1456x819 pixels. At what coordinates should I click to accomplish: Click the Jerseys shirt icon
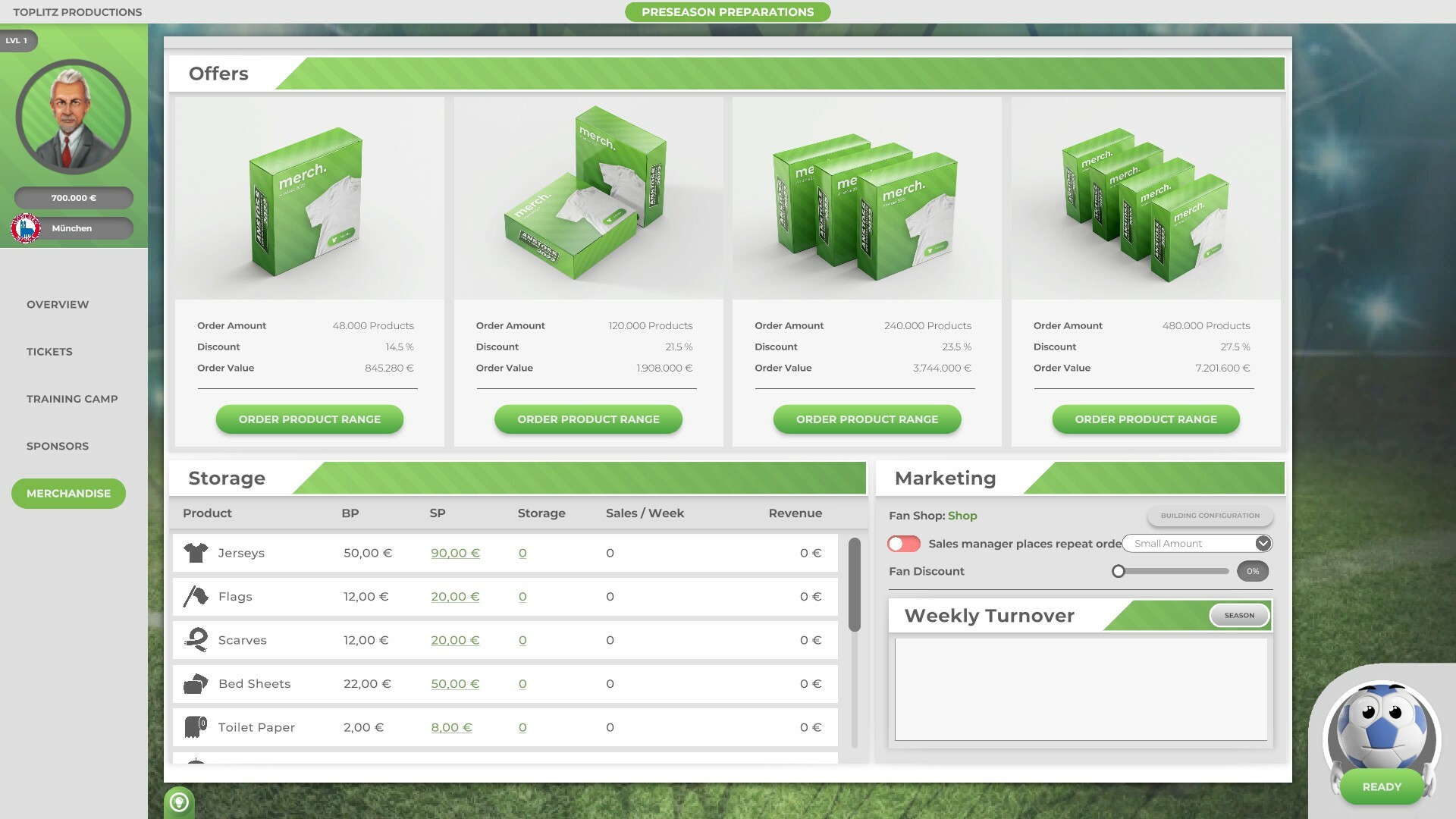[196, 553]
